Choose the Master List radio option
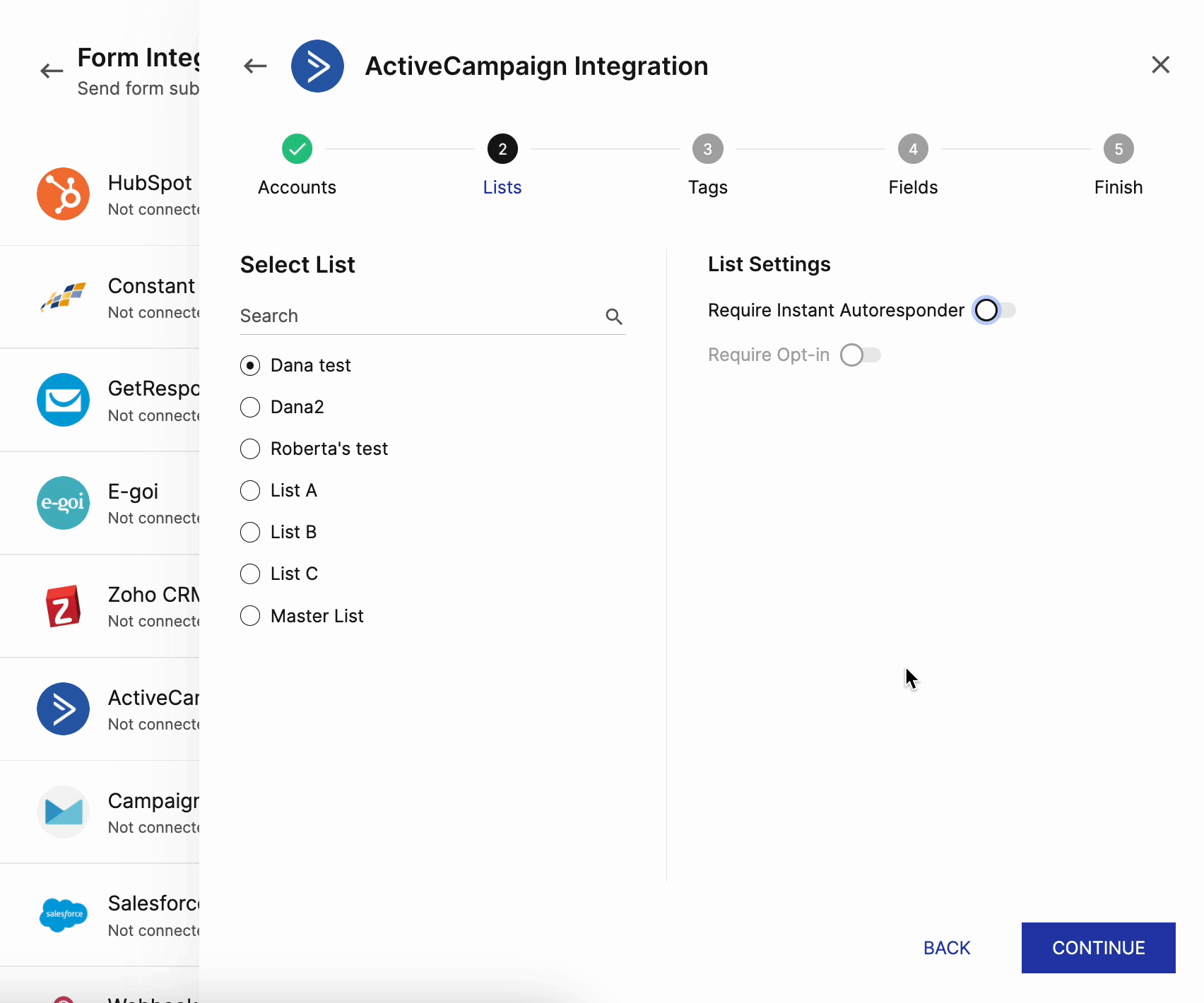The height and width of the screenshot is (1003, 1204). 250,616
